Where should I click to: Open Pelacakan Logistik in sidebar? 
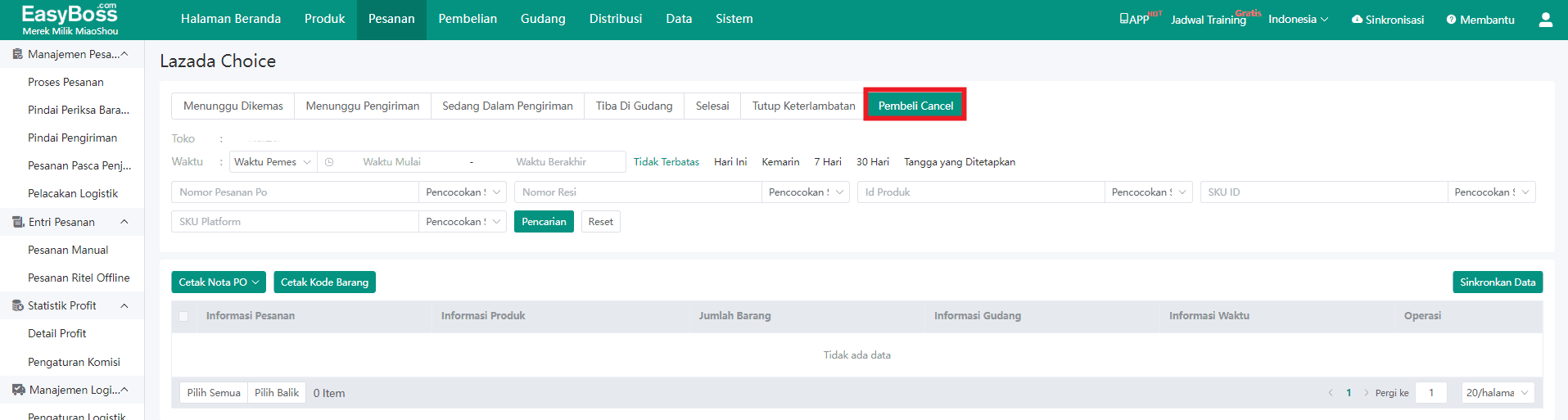coord(73,194)
